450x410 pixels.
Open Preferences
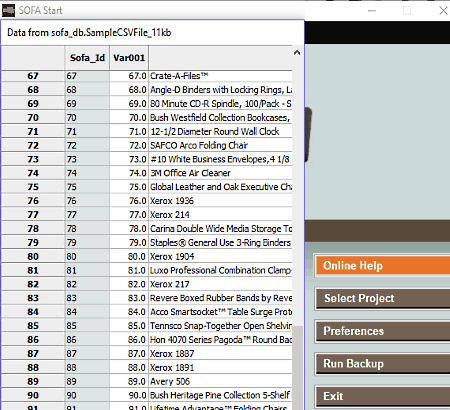click(383, 331)
